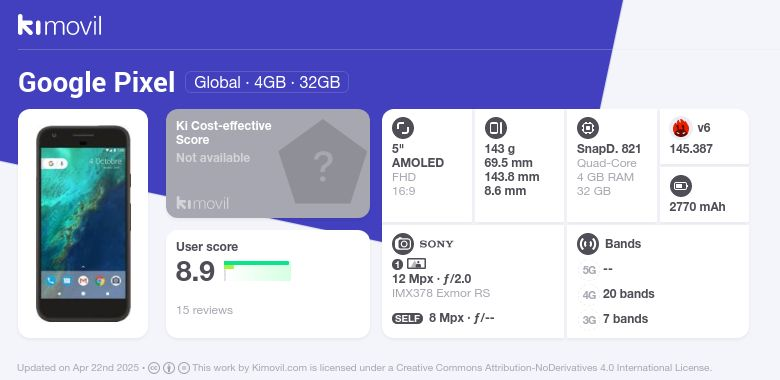780x380 pixels.
Task: Click the 3G bands badge
Action: coord(589,320)
